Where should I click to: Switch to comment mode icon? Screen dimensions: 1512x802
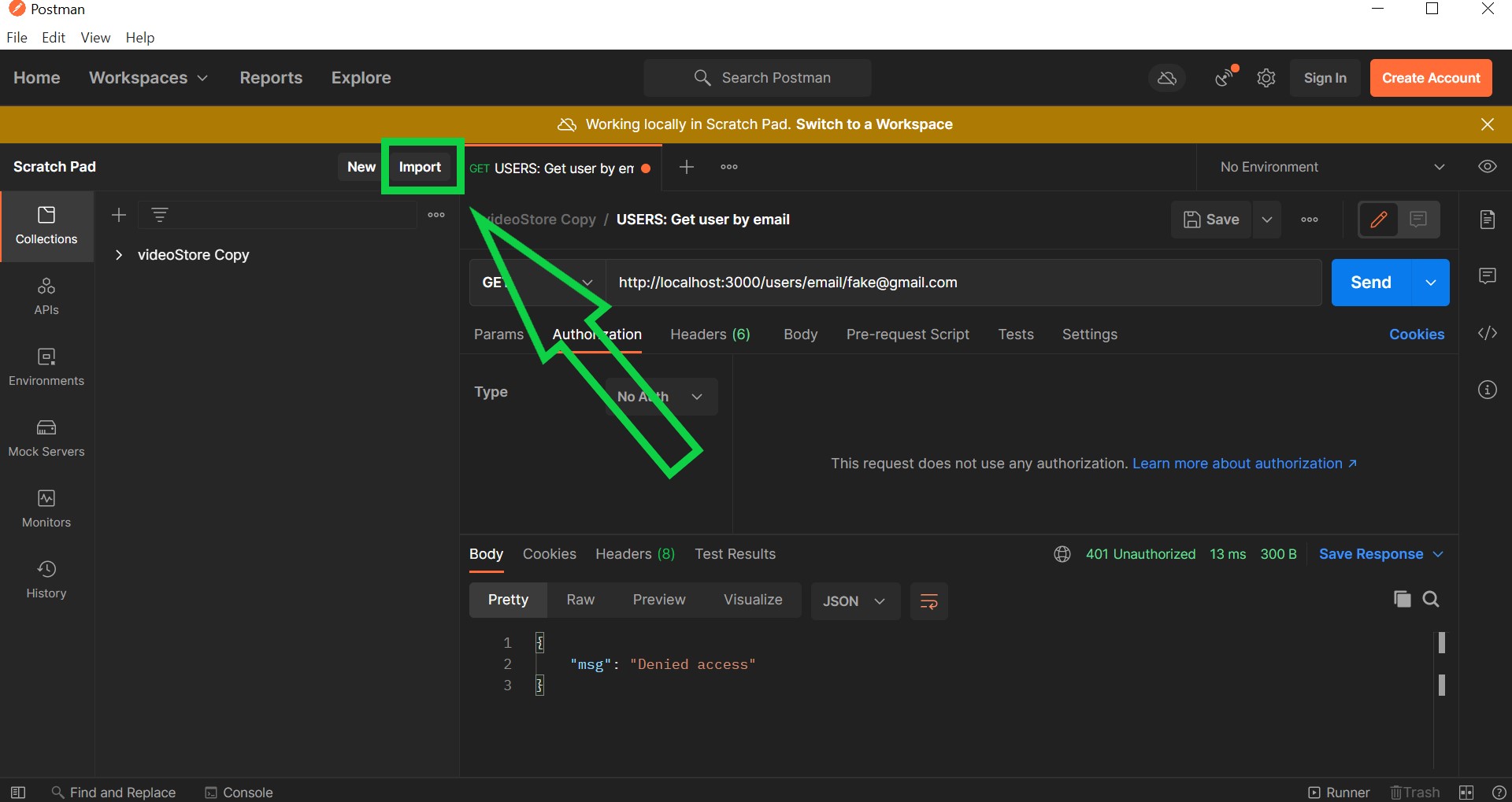(x=1418, y=220)
